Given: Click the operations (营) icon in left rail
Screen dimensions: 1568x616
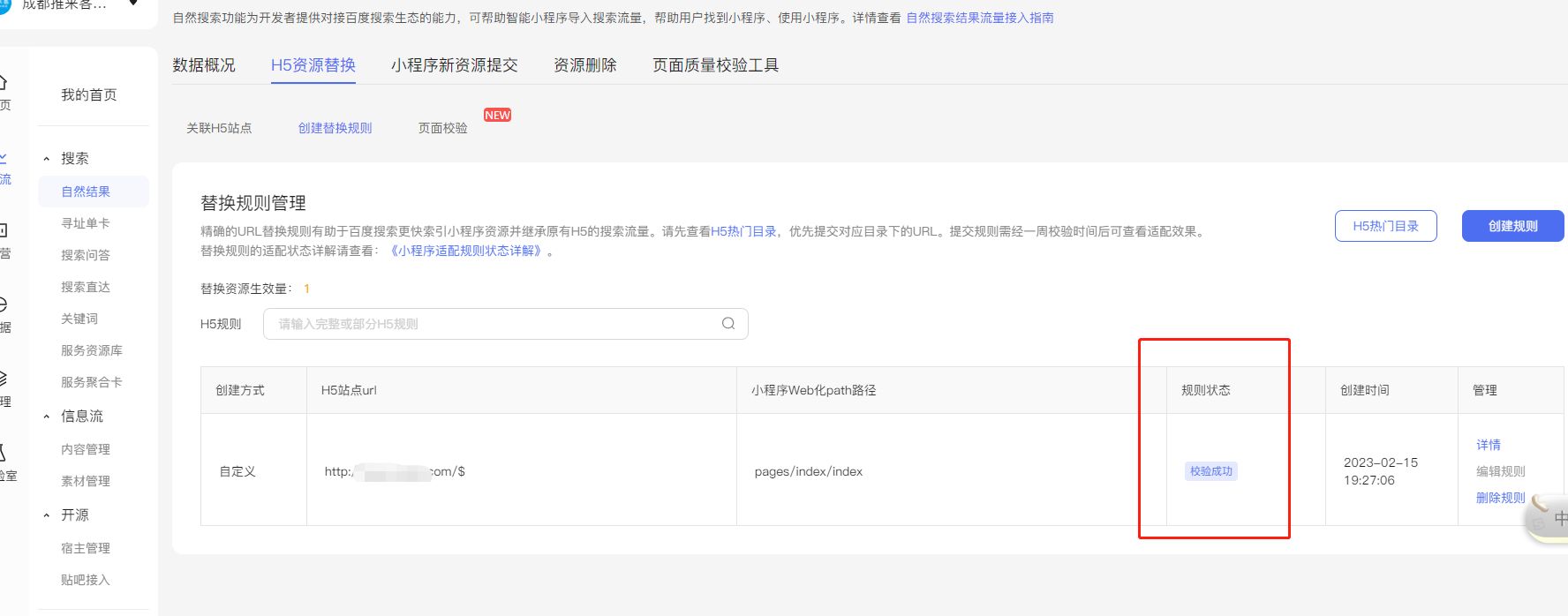Looking at the screenshot, I should pyautogui.click(x=3, y=231).
